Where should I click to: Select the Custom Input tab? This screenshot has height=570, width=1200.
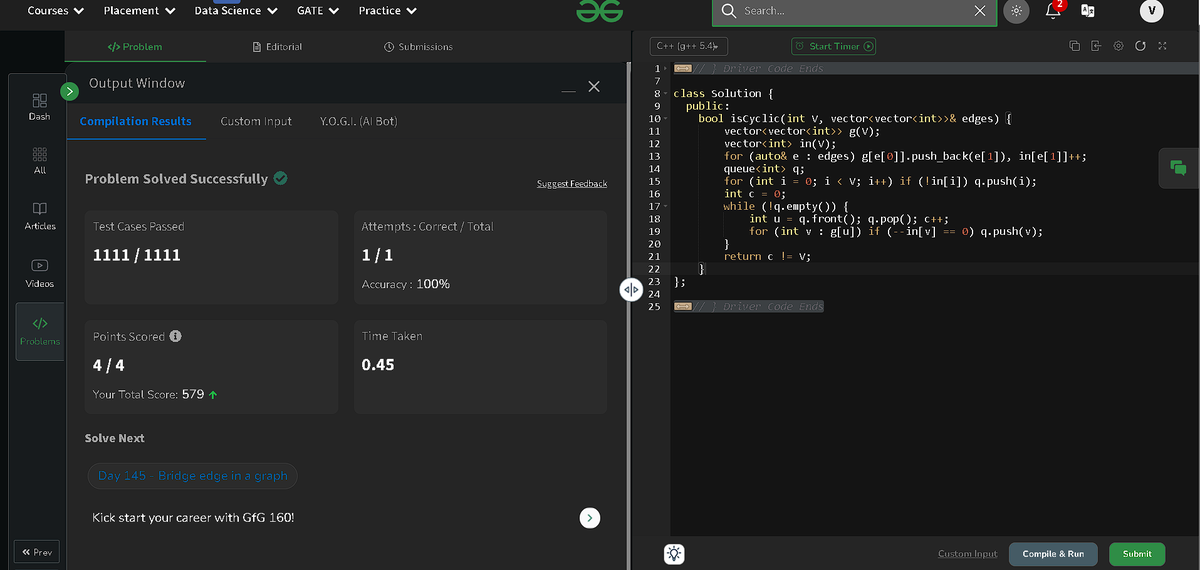point(256,121)
